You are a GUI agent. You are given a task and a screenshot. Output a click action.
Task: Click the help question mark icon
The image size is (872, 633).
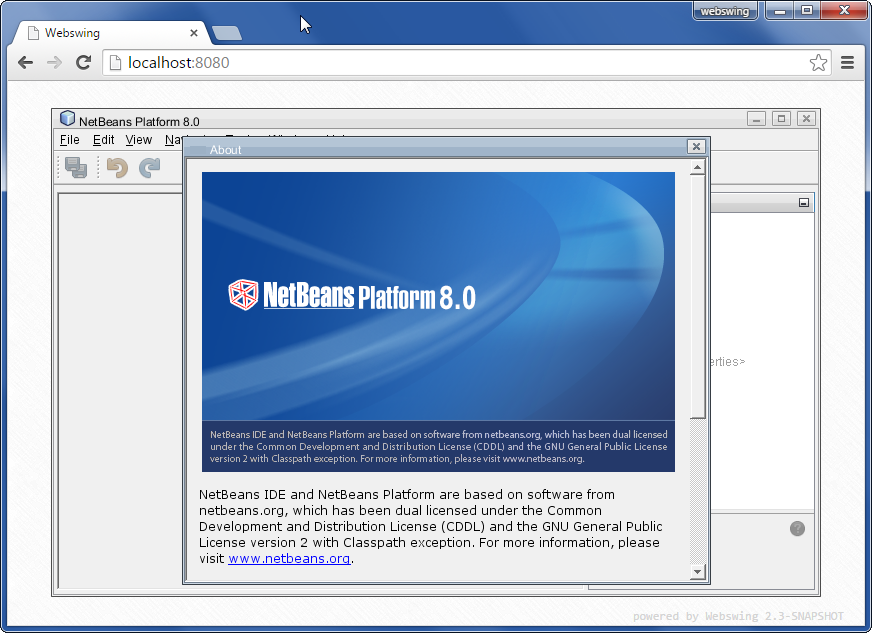(797, 528)
